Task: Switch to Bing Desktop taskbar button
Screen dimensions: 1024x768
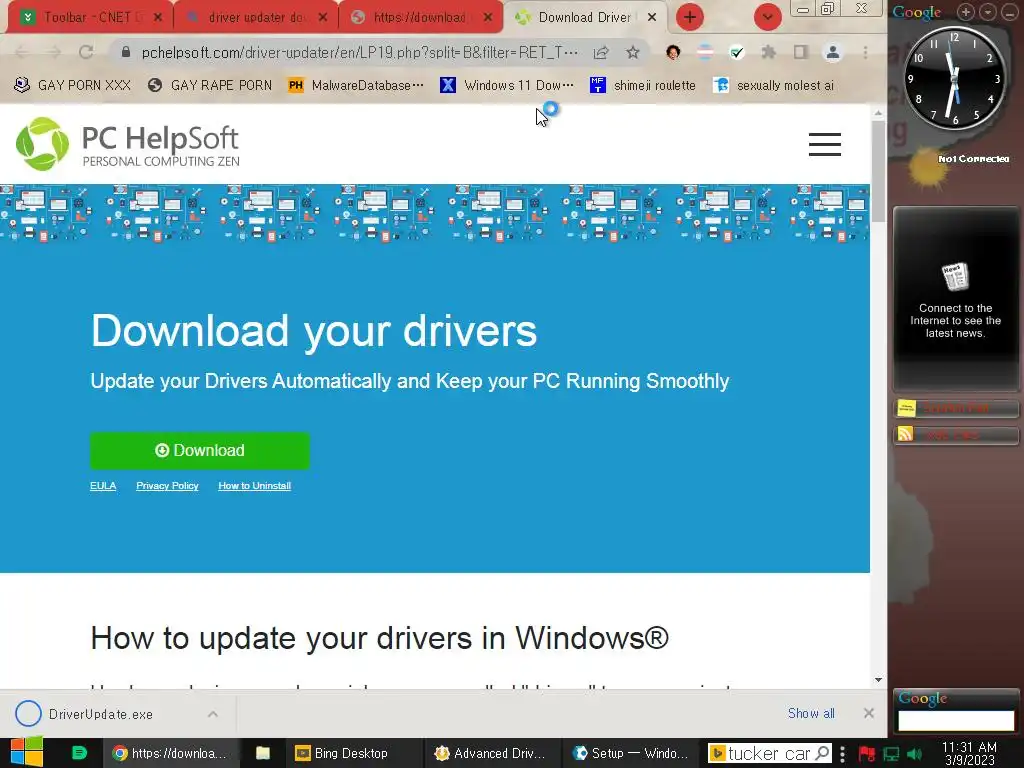Action: 353,754
